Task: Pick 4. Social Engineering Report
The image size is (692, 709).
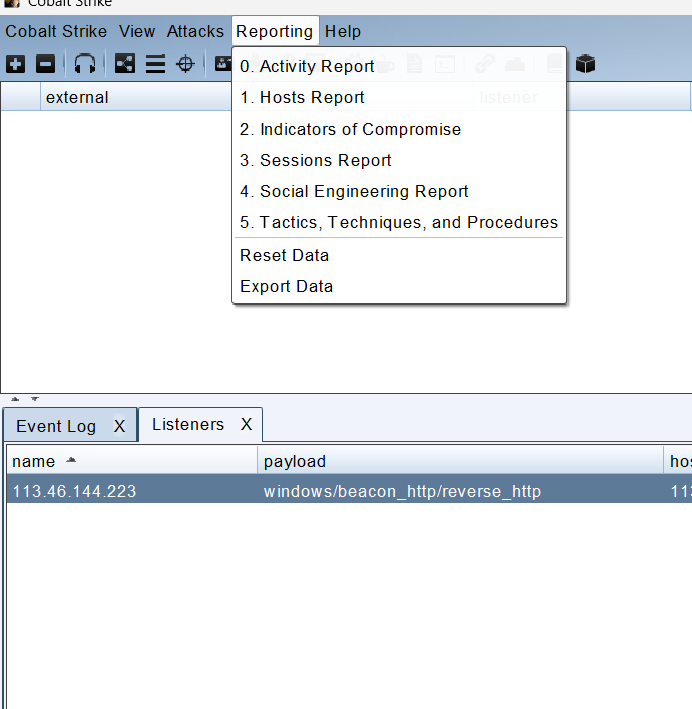Action: coord(399,191)
